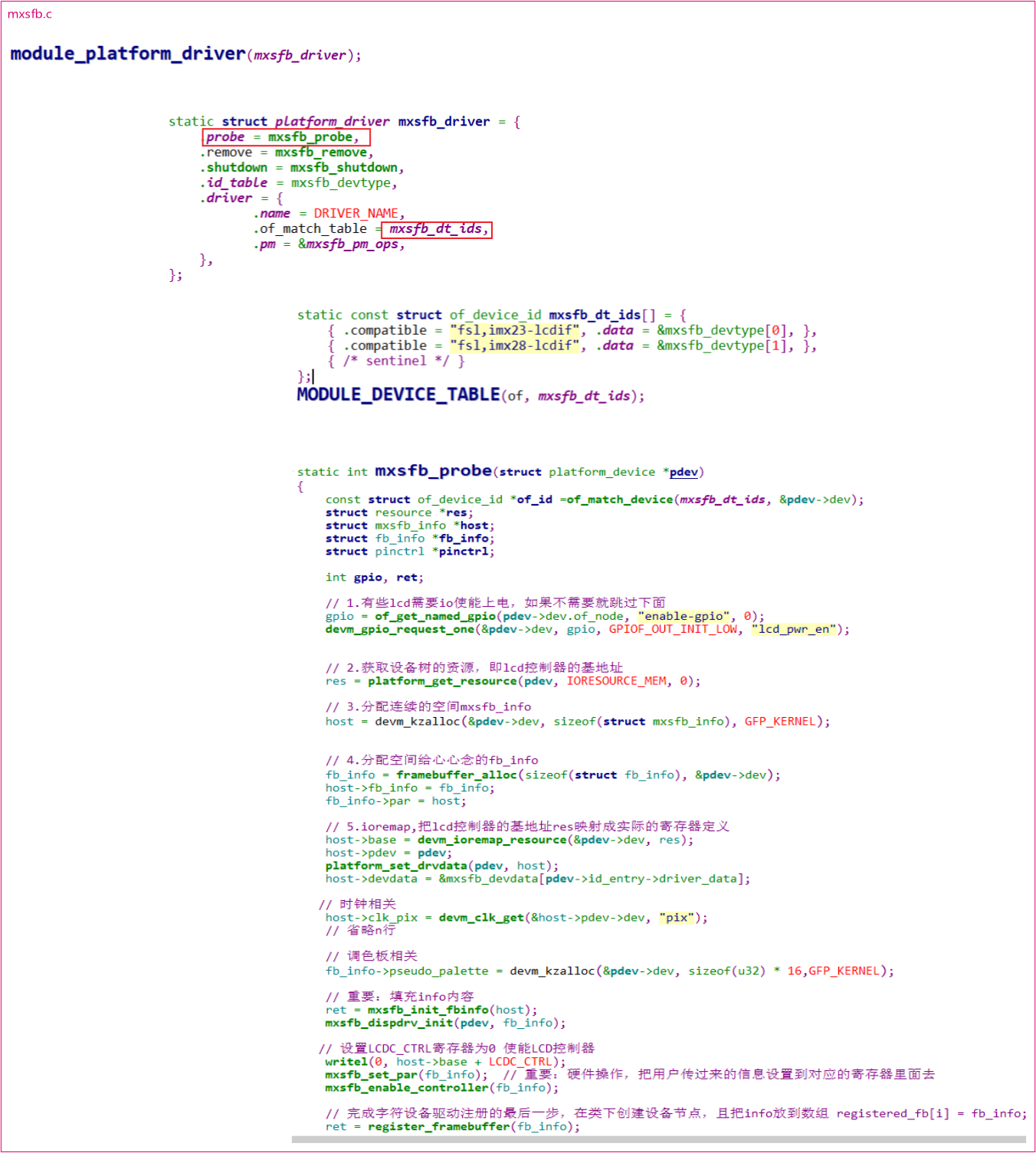
Task: Click the "lcd_pwr_en" string
Action: 794,629
